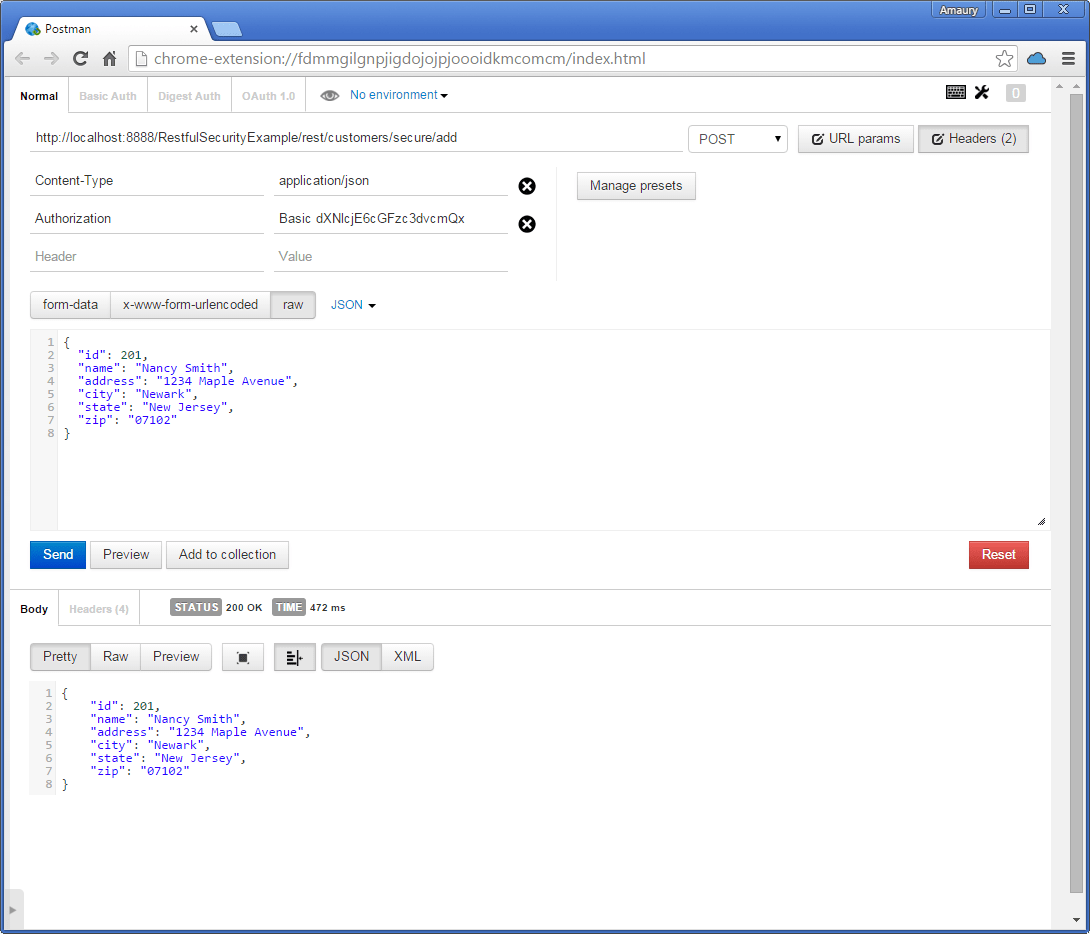Image resolution: width=1090 pixels, height=934 pixels.
Task: Click the request URL field
Action: click(356, 138)
